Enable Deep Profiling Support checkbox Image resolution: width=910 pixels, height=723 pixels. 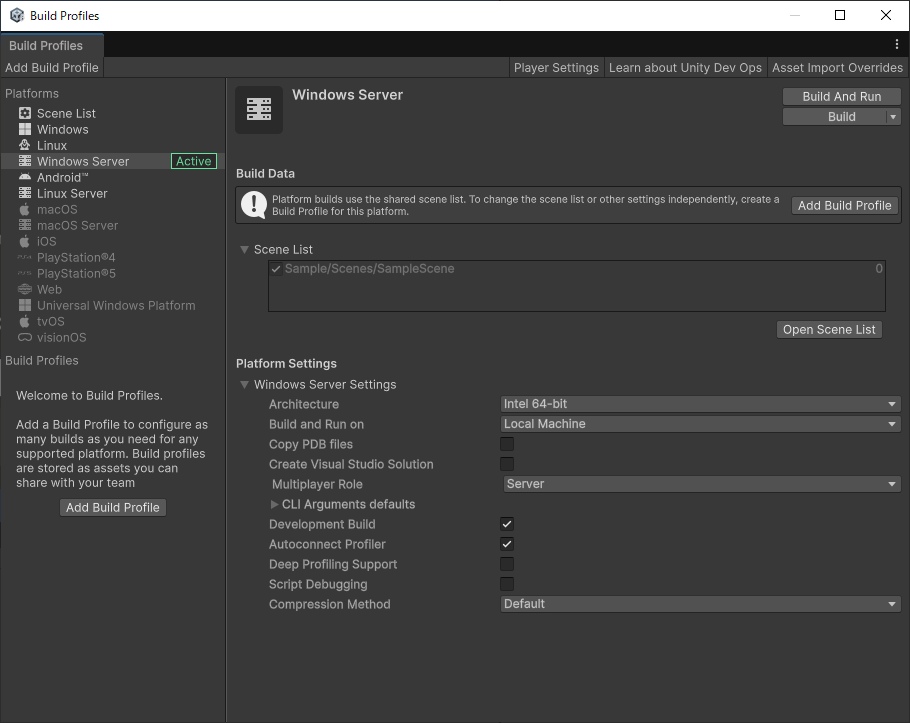[507, 564]
